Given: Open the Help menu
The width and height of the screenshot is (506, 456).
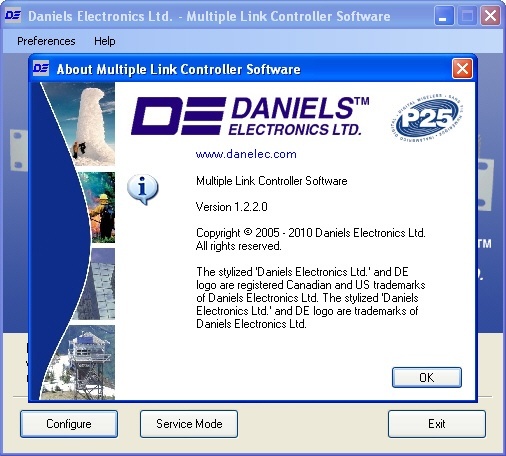Looking at the screenshot, I should [x=105, y=41].
